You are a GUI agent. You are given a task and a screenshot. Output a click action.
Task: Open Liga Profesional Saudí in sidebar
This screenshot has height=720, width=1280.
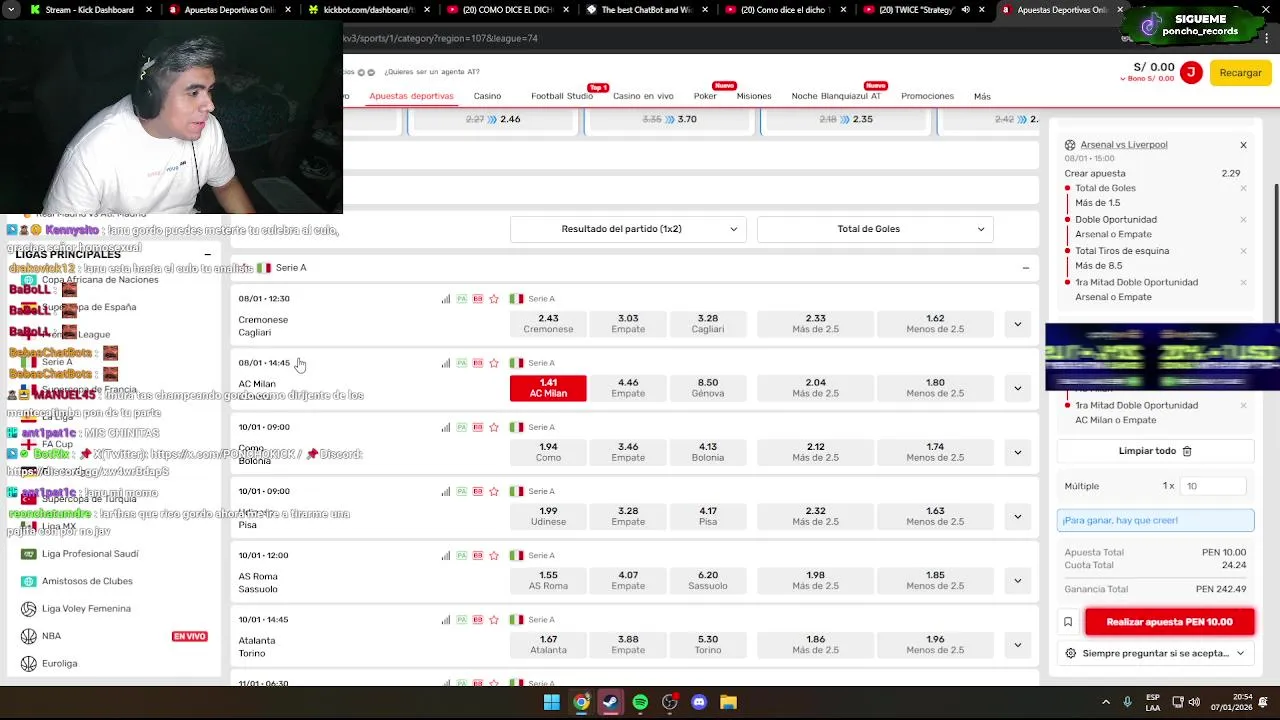click(90, 554)
